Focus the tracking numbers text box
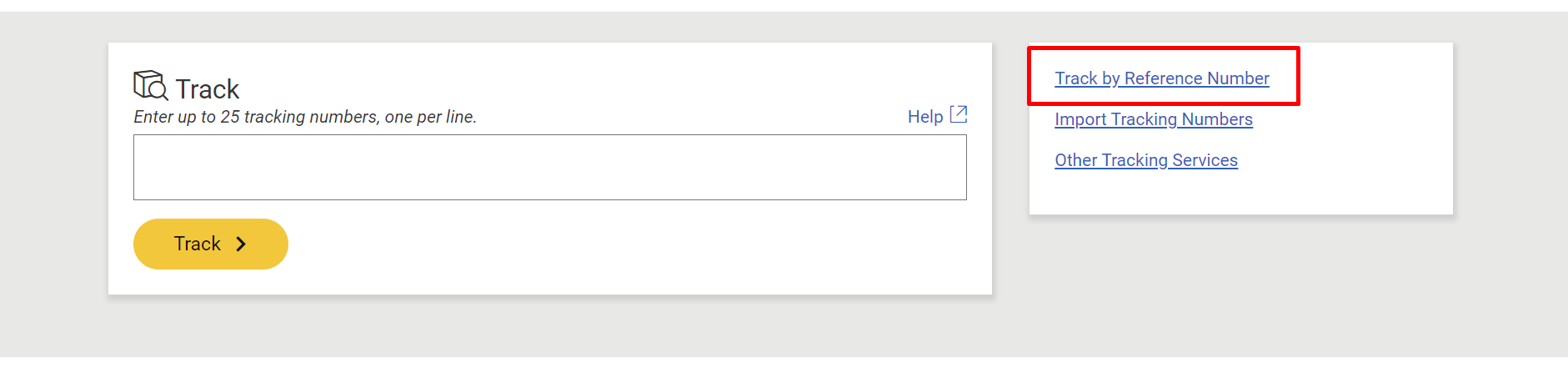1568x373 pixels. [550, 167]
